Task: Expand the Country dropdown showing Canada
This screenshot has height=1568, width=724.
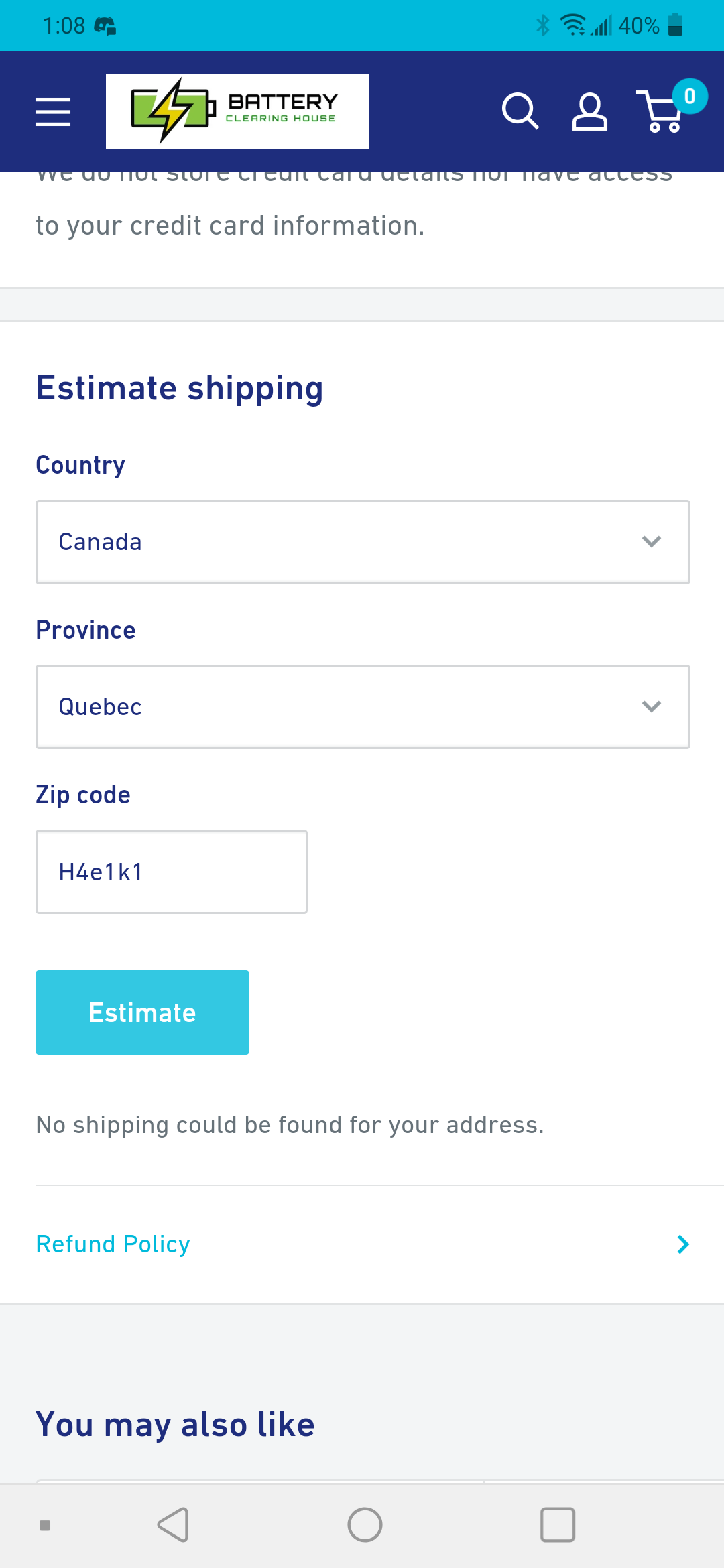Action: click(x=363, y=542)
